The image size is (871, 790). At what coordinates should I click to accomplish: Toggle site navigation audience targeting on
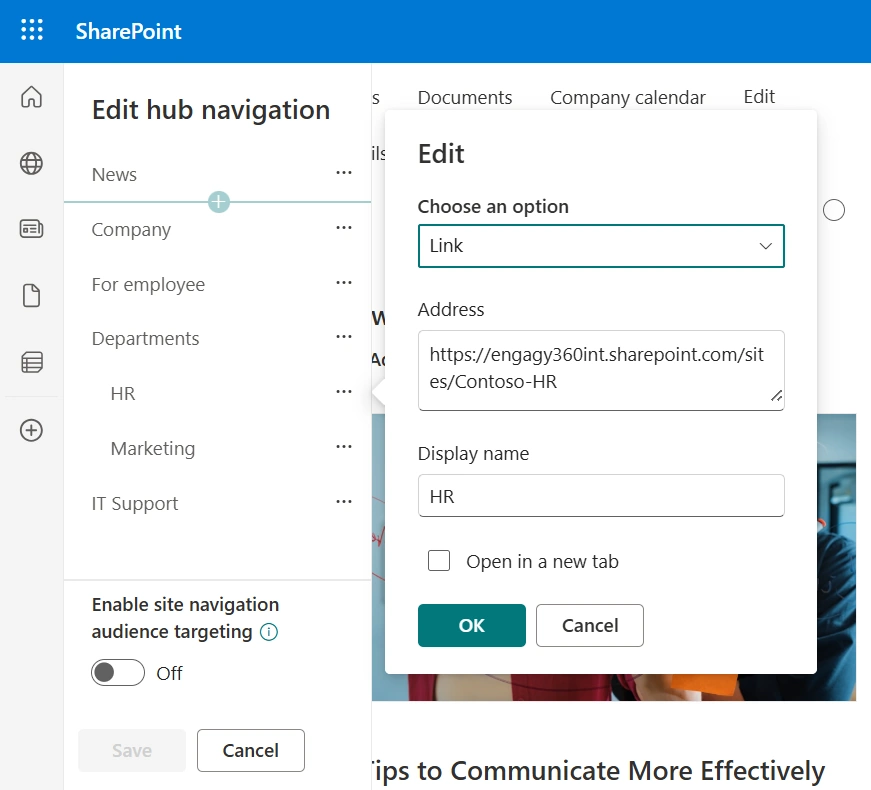click(117, 673)
